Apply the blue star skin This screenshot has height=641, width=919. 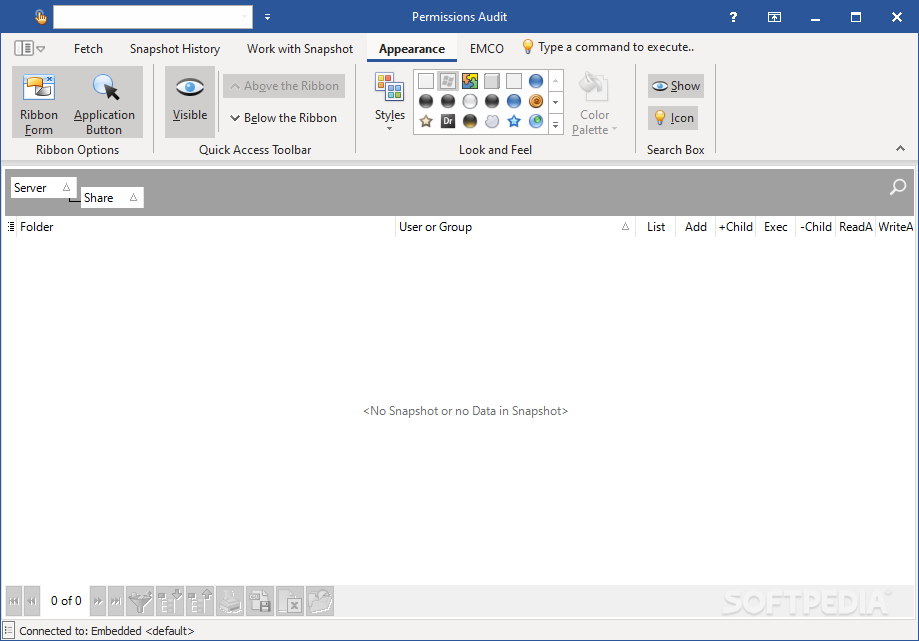pyautogui.click(x=514, y=121)
